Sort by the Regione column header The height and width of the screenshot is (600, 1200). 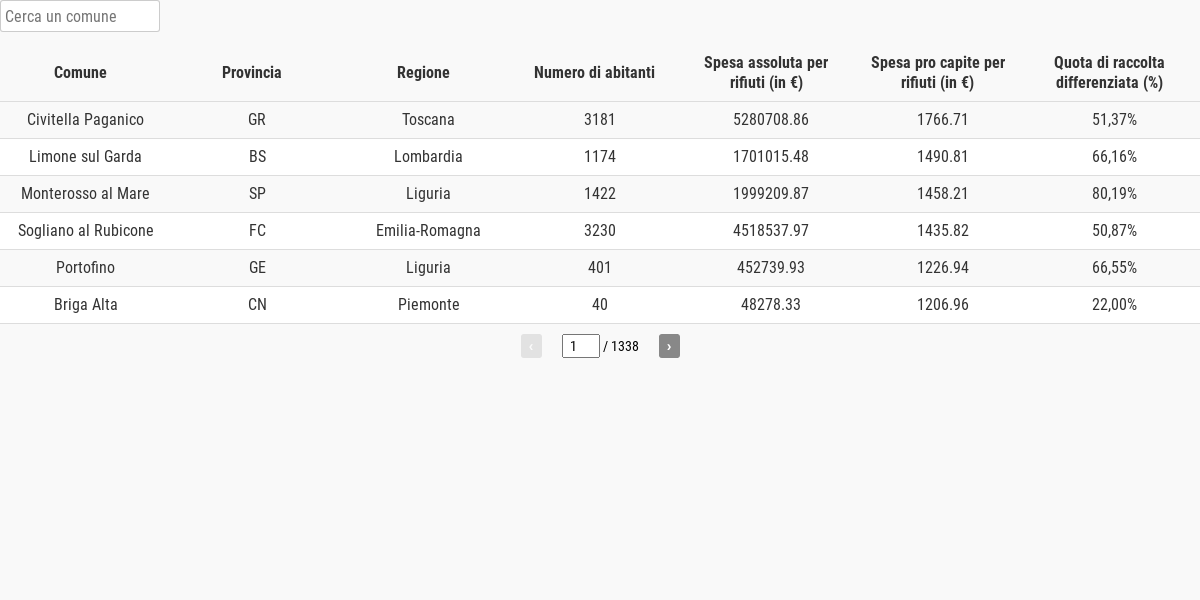click(423, 72)
